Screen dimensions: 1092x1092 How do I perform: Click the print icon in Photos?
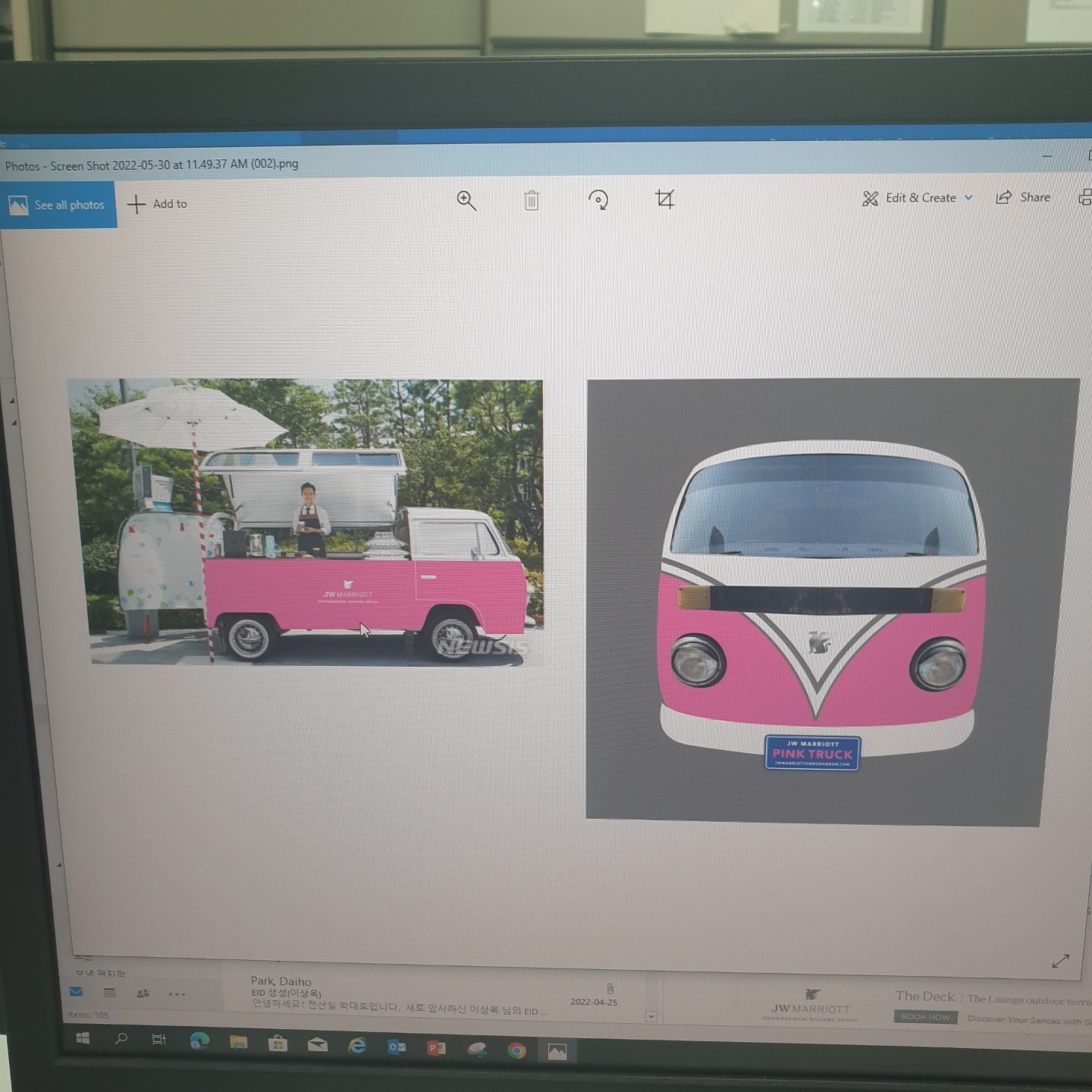click(1085, 197)
